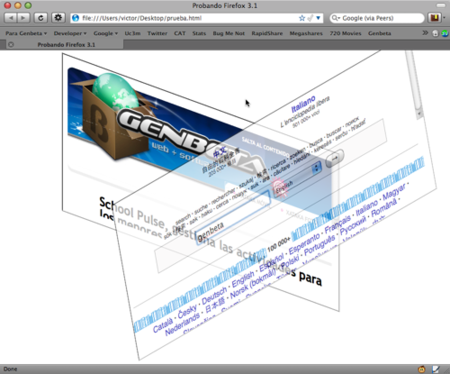Viewport: 450px width, 374px height.
Task: Open the Para Genbeta bookmarks folder
Action: [26, 33]
